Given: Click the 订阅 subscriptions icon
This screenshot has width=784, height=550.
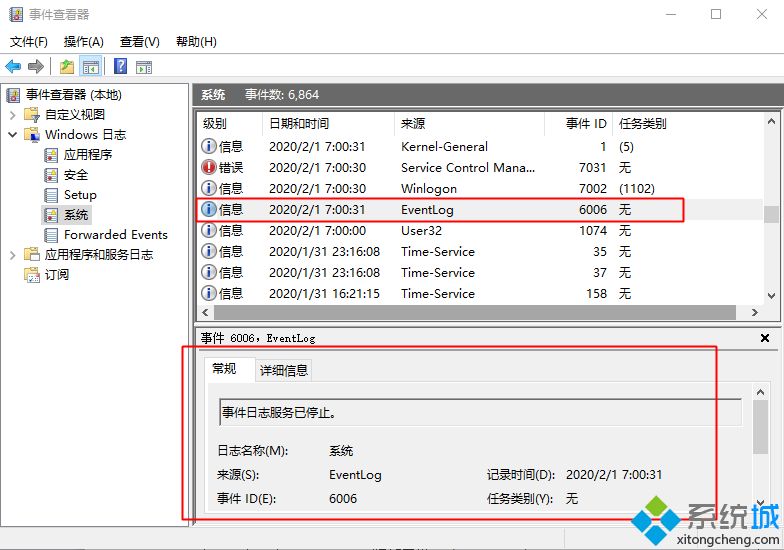Looking at the screenshot, I should 32,274.
